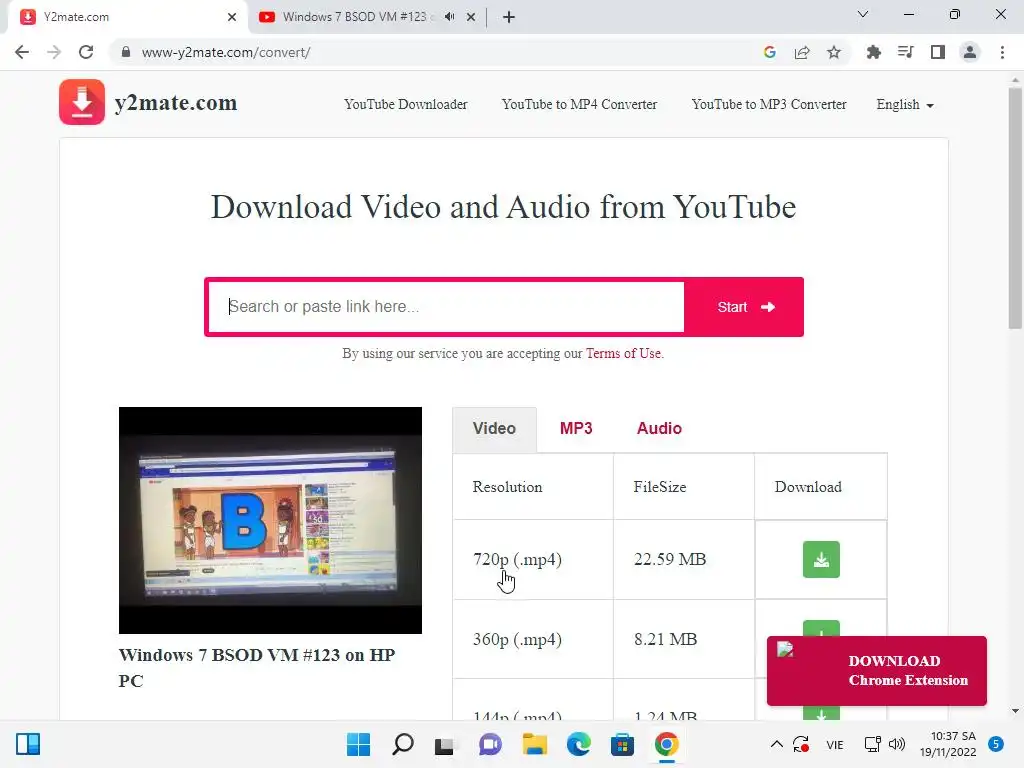Open YouTube to MP3 Converter link
1024x768 pixels.
(769, 104)
